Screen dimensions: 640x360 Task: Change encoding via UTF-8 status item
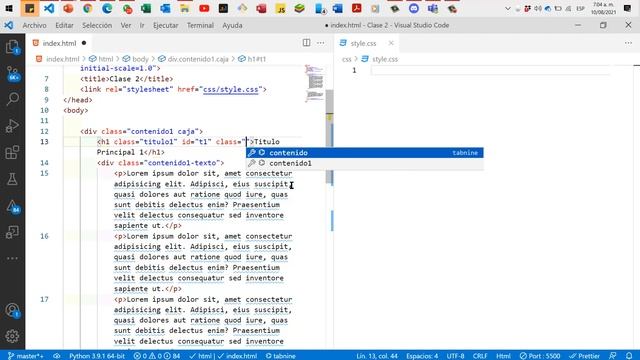coord(456,356)
